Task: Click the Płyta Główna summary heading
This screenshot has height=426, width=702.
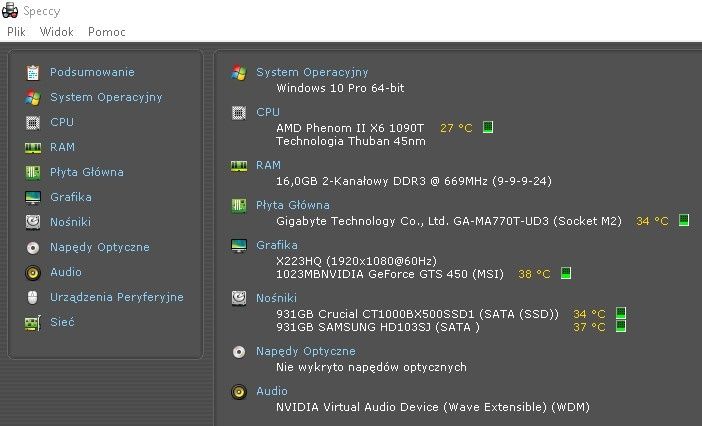Action: click(x=292, y=205)
